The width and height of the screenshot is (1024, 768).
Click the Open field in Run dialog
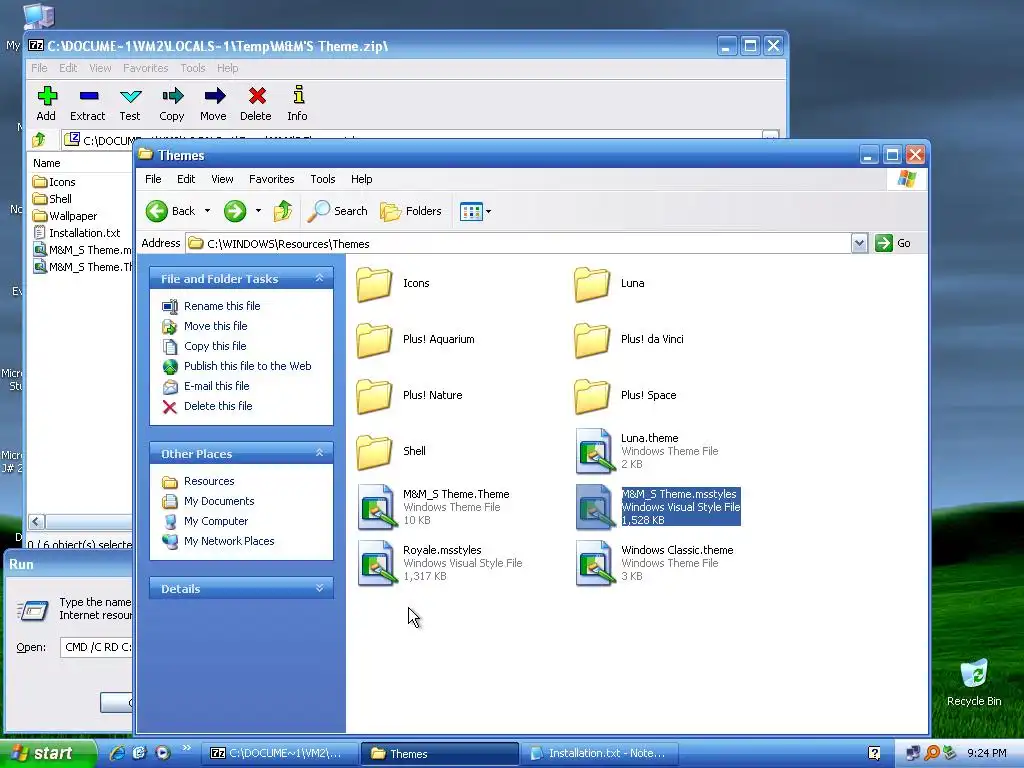click(x=96, y=647)
